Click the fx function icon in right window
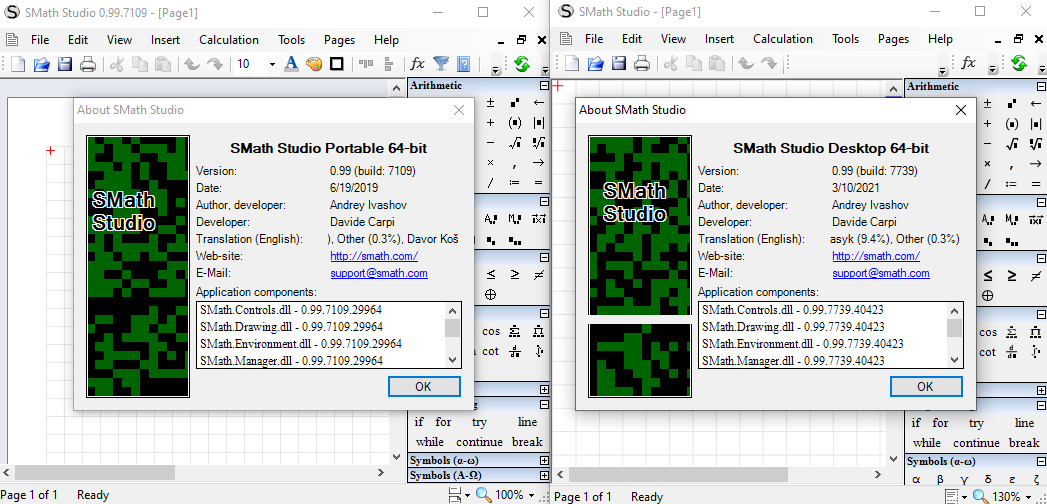This screenshot has height=504, width=1047. click(x=968, y=63)
